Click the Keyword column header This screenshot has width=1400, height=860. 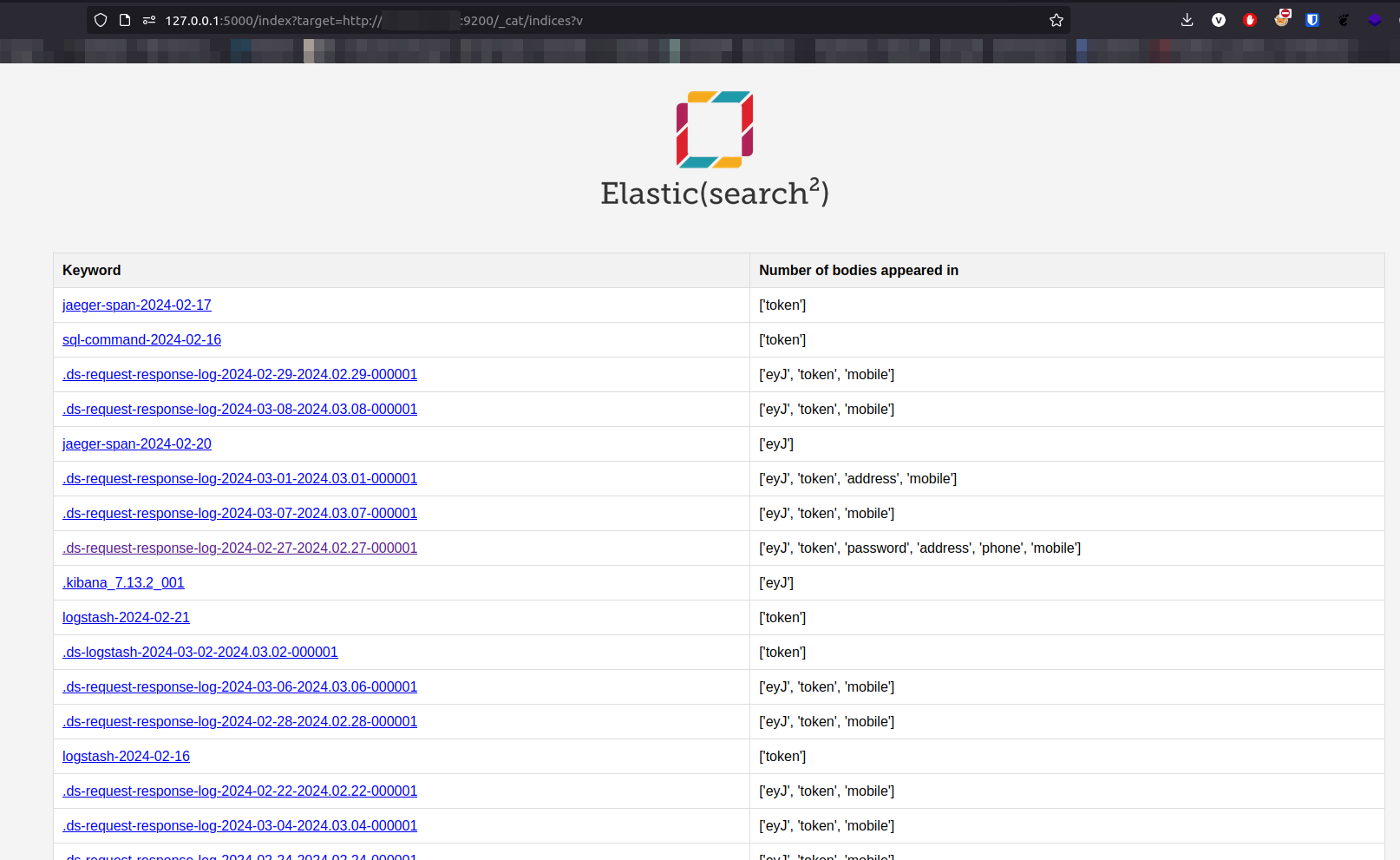point(402,270)
